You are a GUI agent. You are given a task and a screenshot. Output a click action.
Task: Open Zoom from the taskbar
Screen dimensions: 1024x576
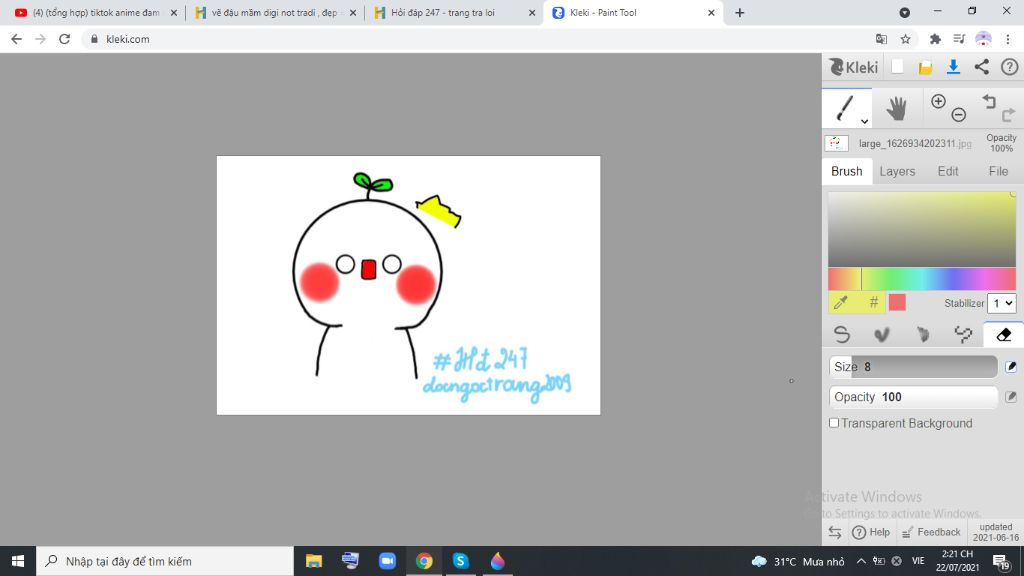coord(387,561)
